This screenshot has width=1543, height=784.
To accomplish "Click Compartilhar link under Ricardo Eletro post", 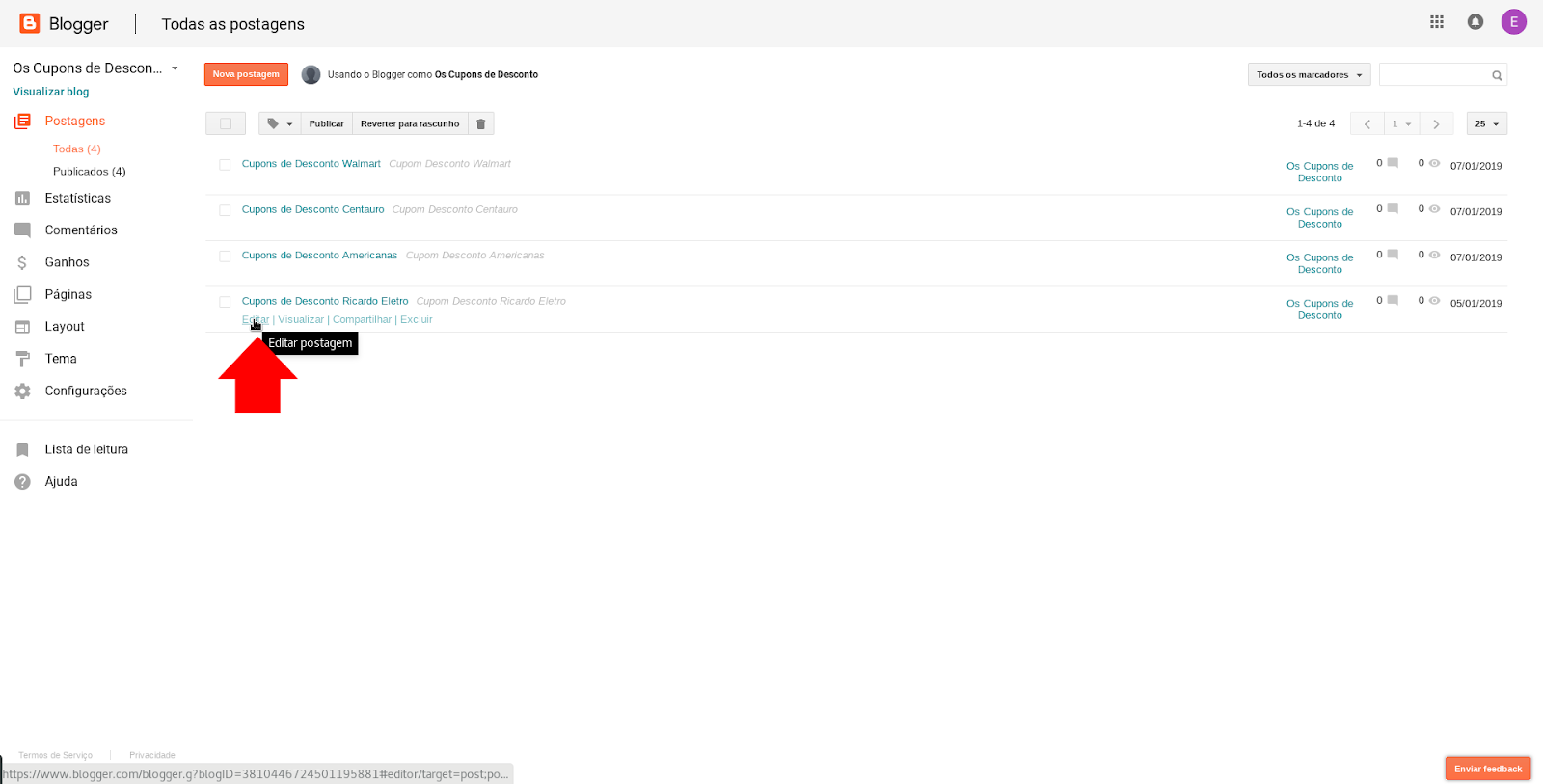I will 363,319.
